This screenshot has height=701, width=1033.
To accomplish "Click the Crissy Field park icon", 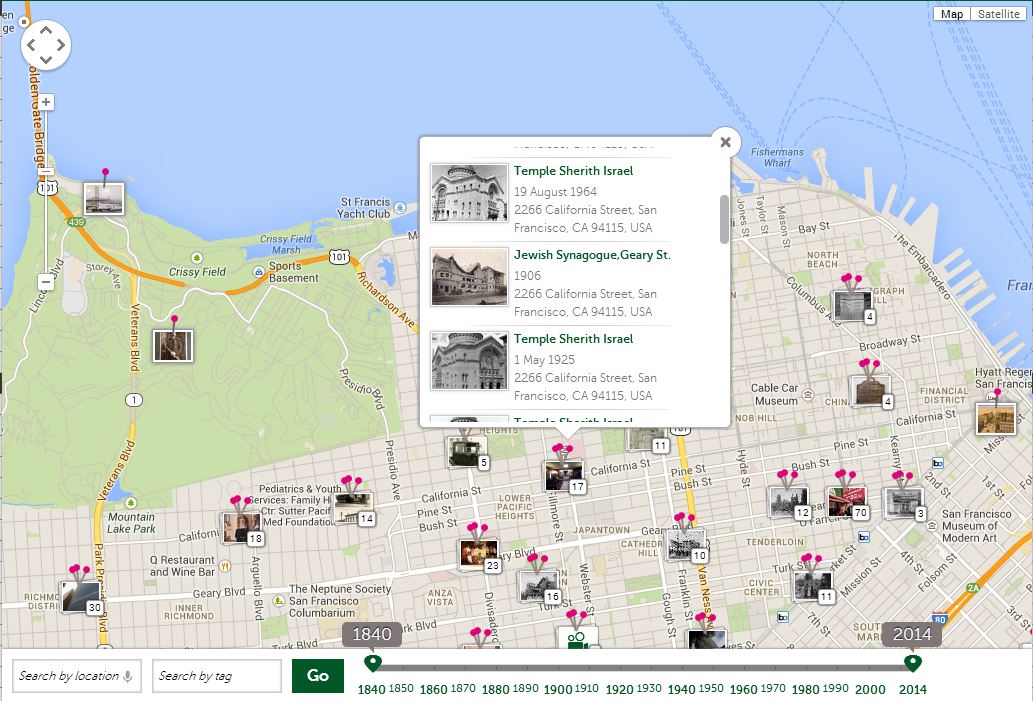I will point(196,258).
